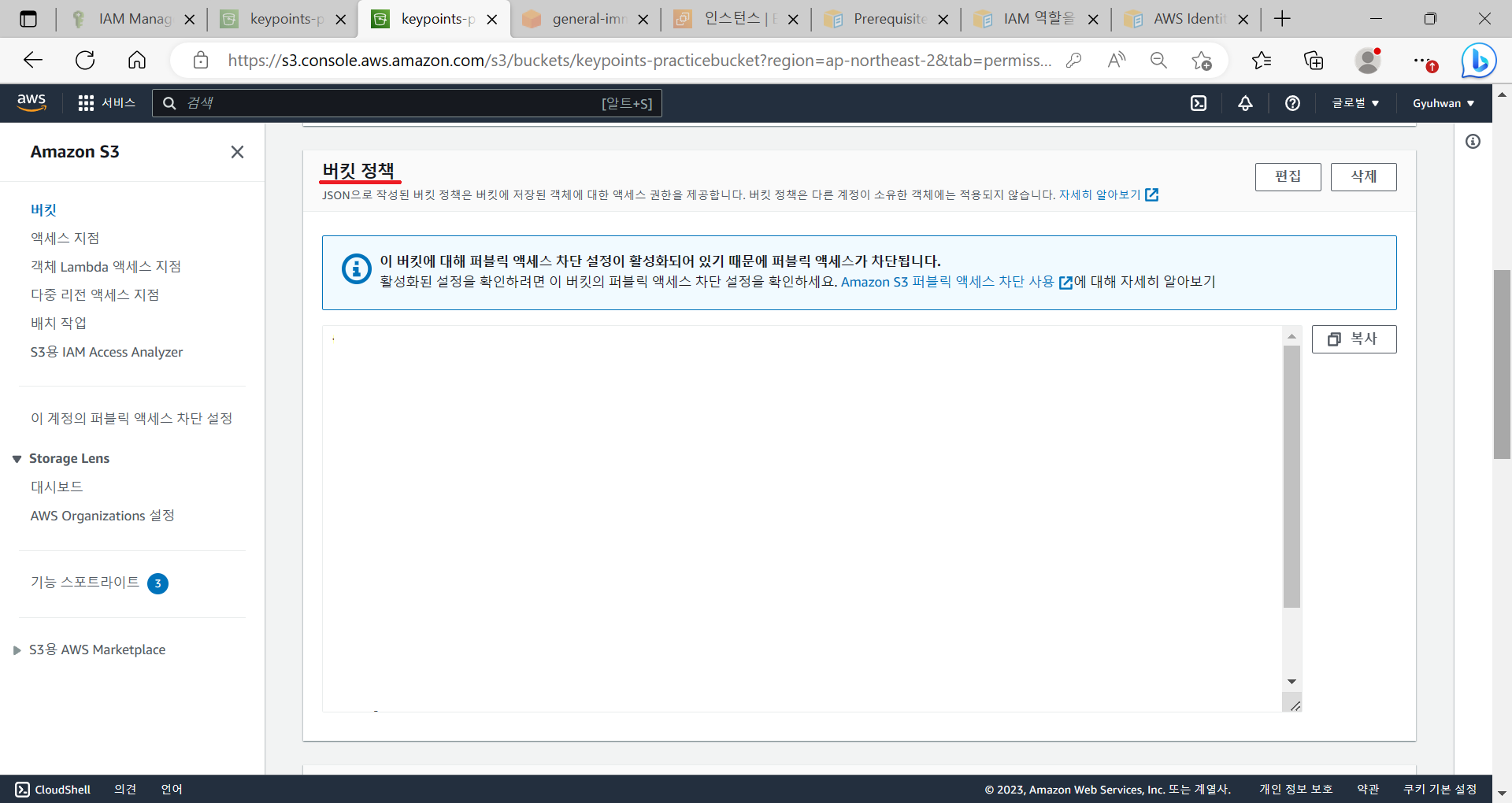Open the 서비스 services grid menu

(107, 103)
